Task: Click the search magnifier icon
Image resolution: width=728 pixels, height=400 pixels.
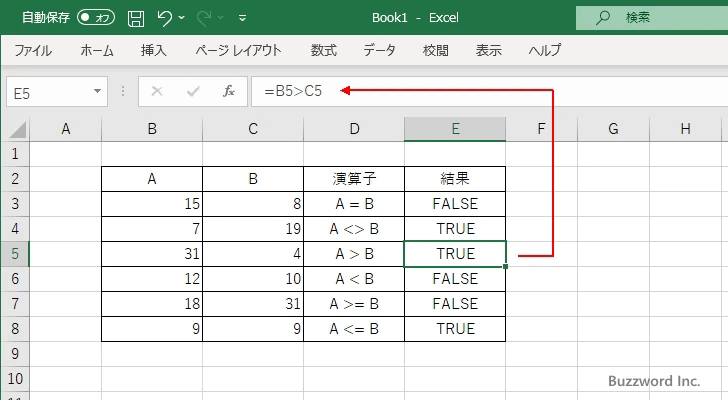Action: (603, 18)
